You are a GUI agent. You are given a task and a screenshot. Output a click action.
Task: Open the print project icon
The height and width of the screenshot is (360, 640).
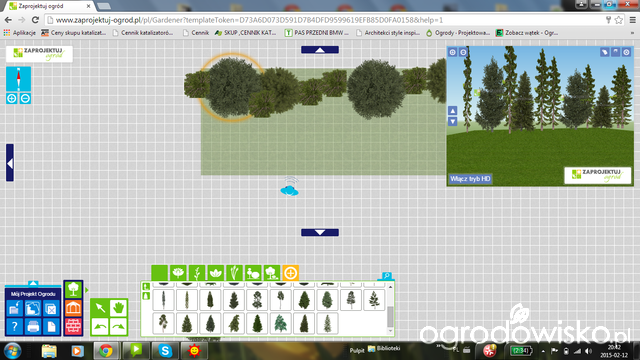click(33, 327)
